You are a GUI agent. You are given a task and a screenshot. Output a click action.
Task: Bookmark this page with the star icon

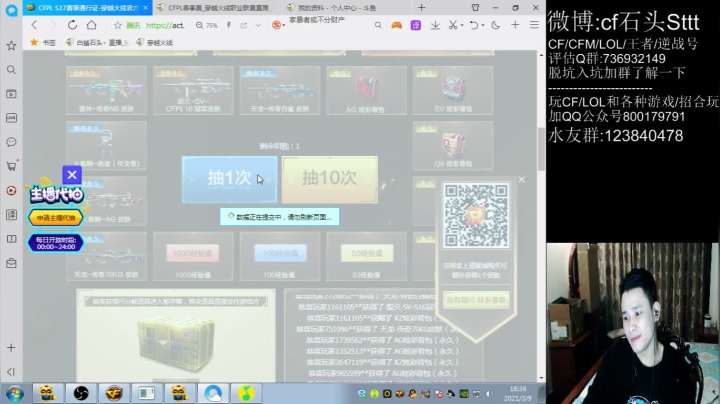coord(118,25)
